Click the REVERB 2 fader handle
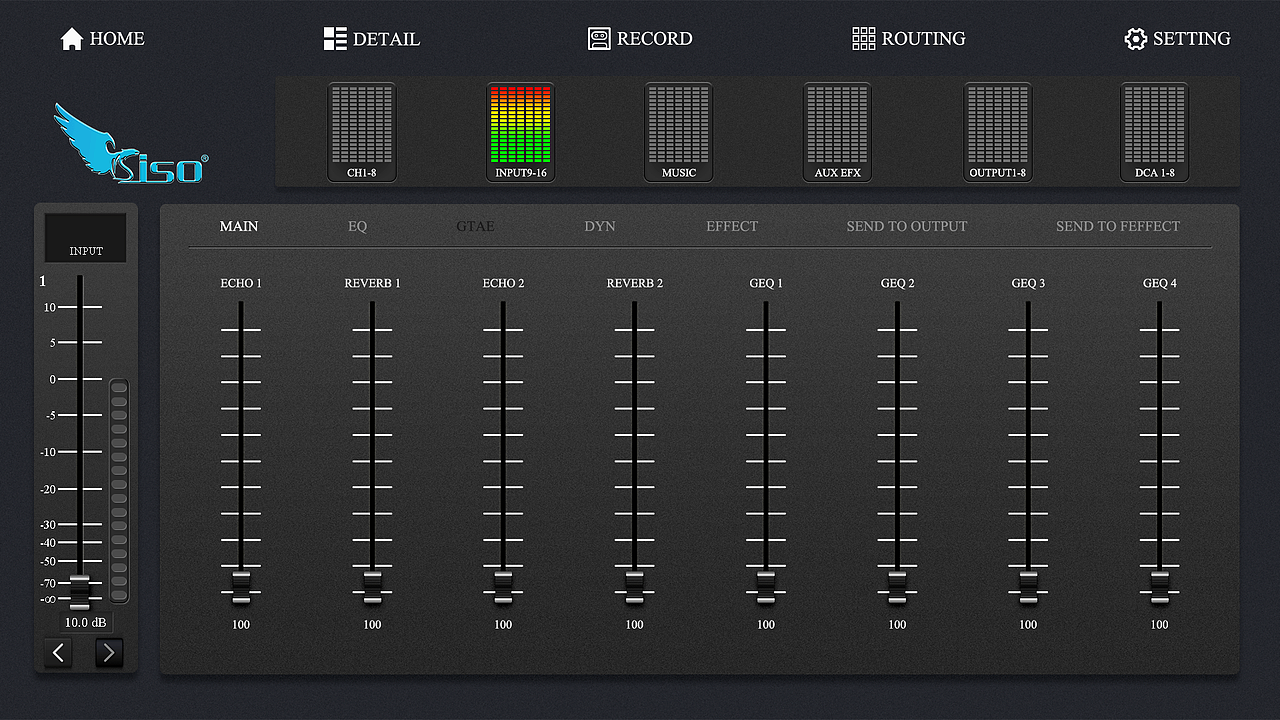Image resolution: width=1280 pixels, height=720 pixels. [634, 587]
